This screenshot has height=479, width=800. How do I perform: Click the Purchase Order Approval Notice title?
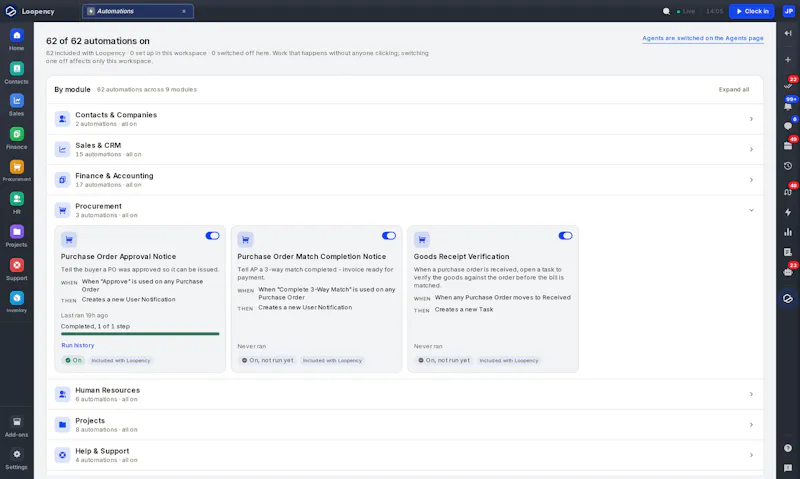pyautogui.click(x=118, y=257)
